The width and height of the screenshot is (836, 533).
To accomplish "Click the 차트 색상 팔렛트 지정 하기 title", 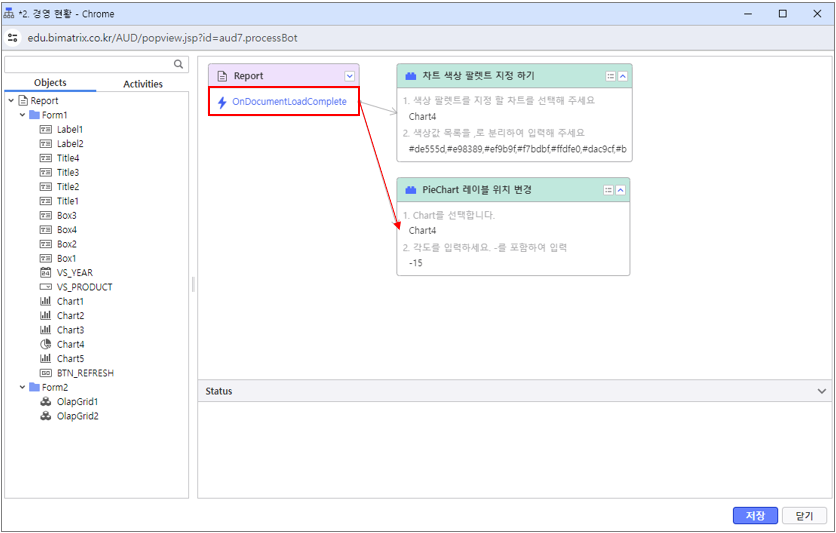I will click(x=478, y=76).
